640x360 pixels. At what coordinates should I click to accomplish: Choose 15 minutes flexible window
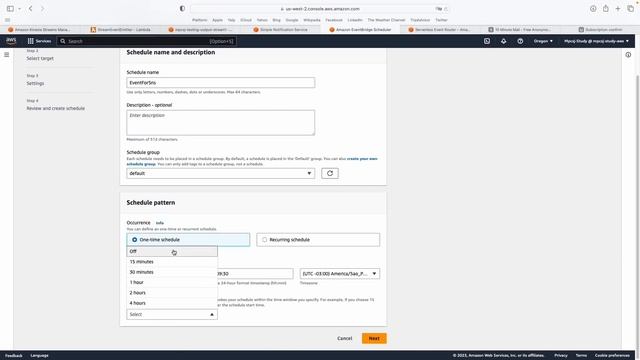(x=172, y=262)
